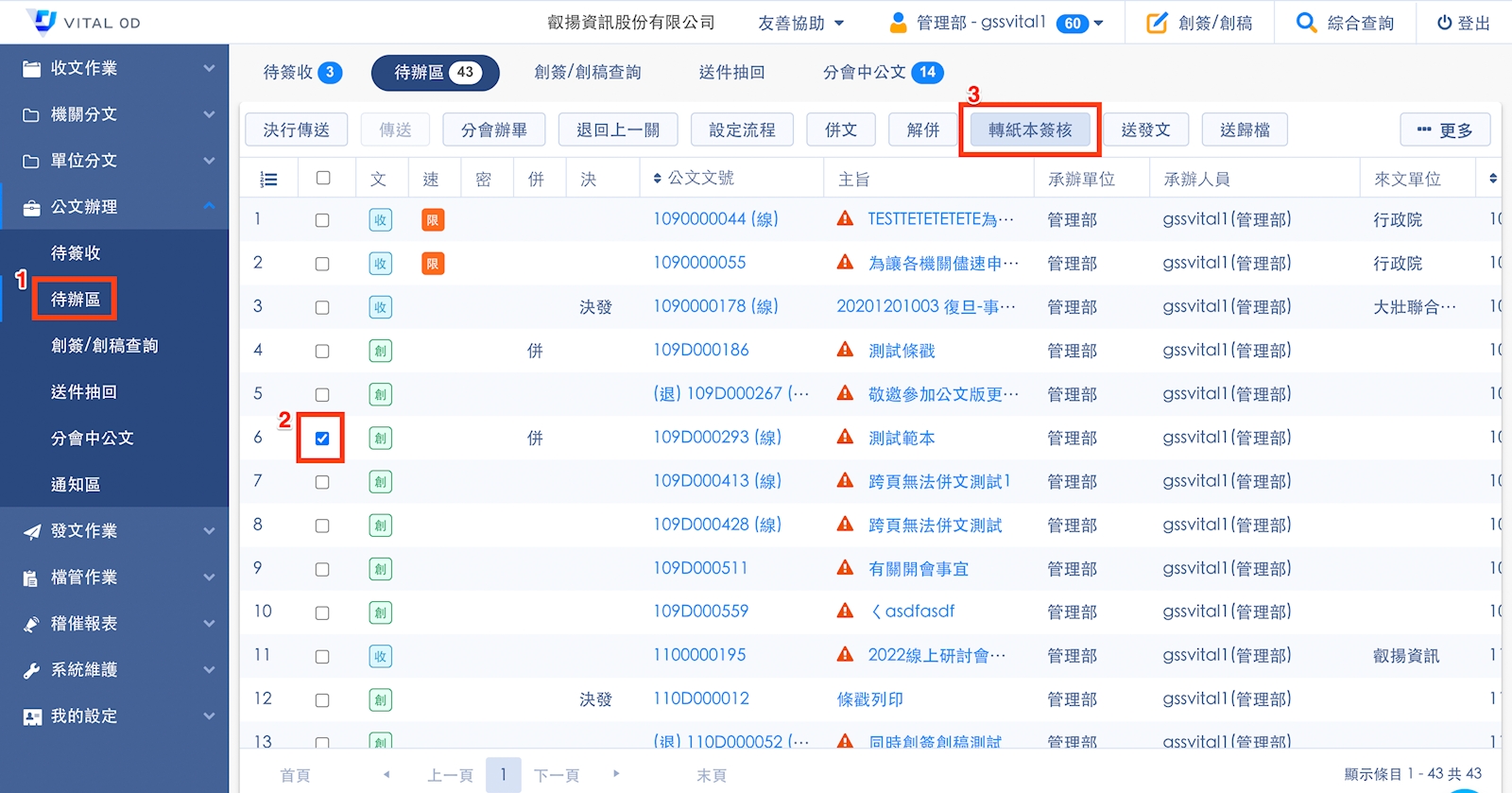
Task: Click the green 創 document icon in row 4
Action: coord(380,351)
